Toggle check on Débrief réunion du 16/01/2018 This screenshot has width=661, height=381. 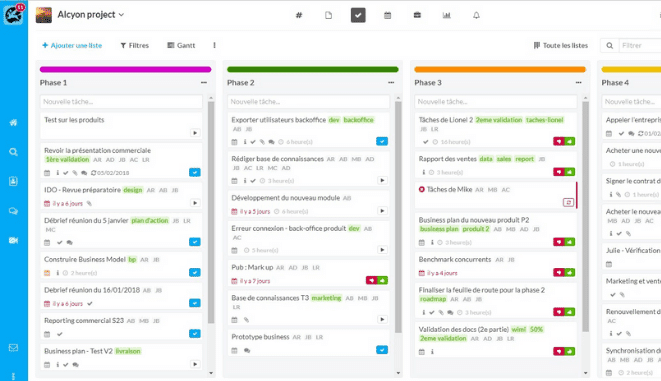195,303
